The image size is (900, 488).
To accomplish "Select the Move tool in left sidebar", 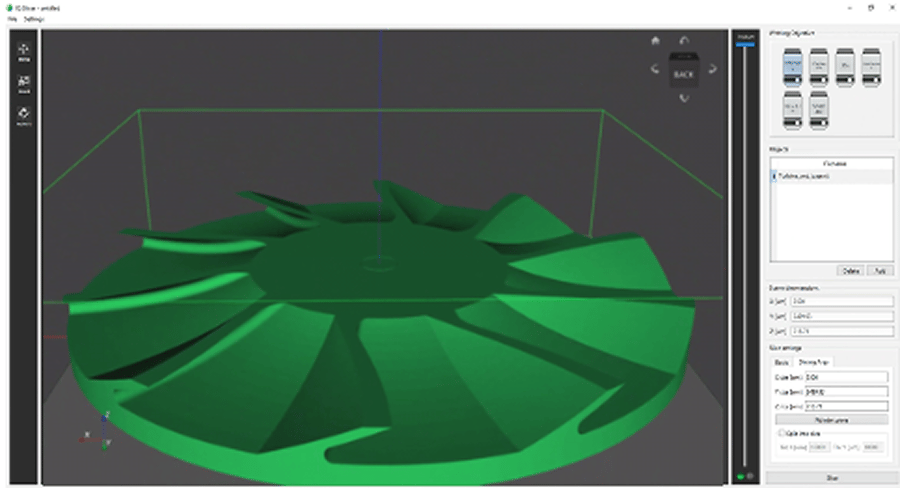I will pos(24,52).
